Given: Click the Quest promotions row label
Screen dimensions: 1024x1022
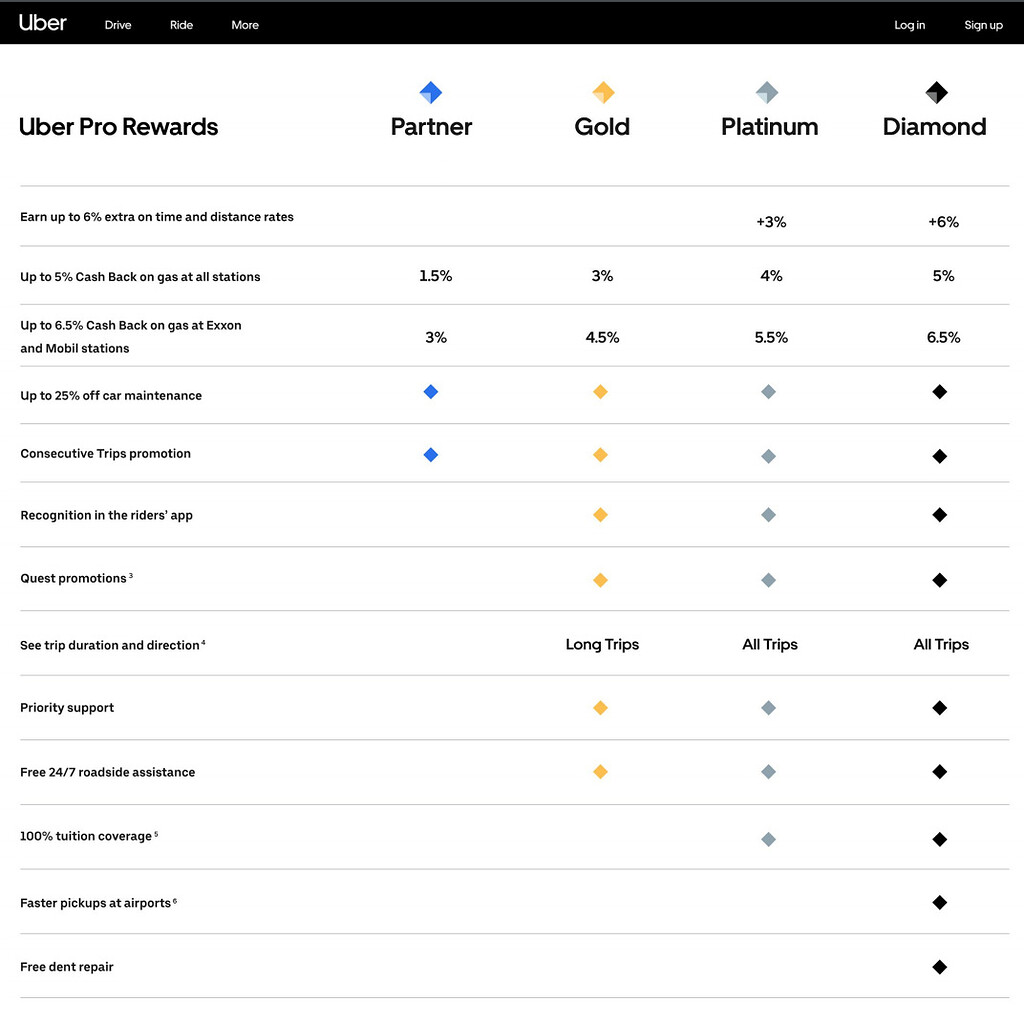Looking at the screenshot, I should click(x=74, y=579).
